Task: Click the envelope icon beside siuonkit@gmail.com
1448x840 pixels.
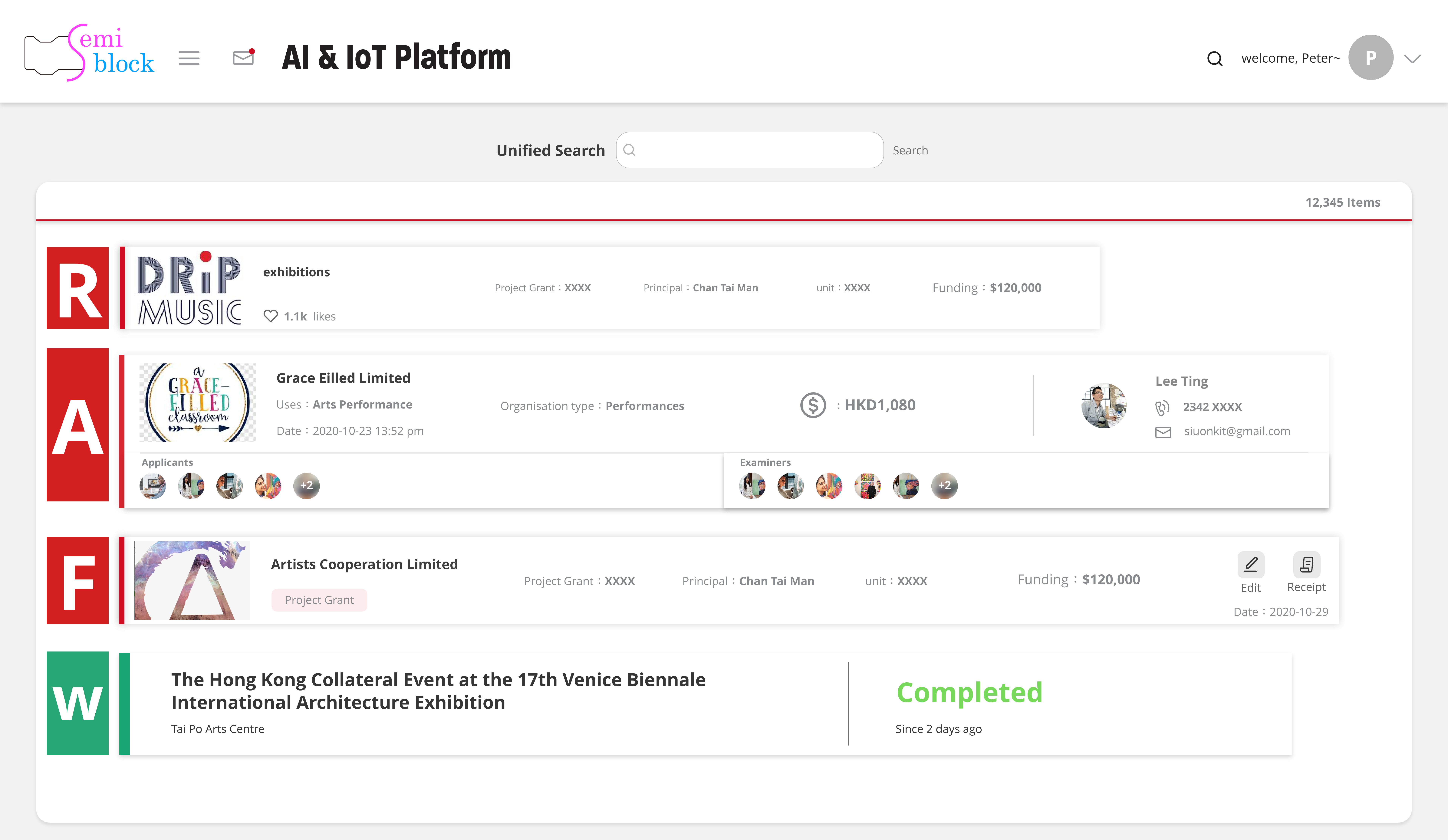Action: point(1163,432)
